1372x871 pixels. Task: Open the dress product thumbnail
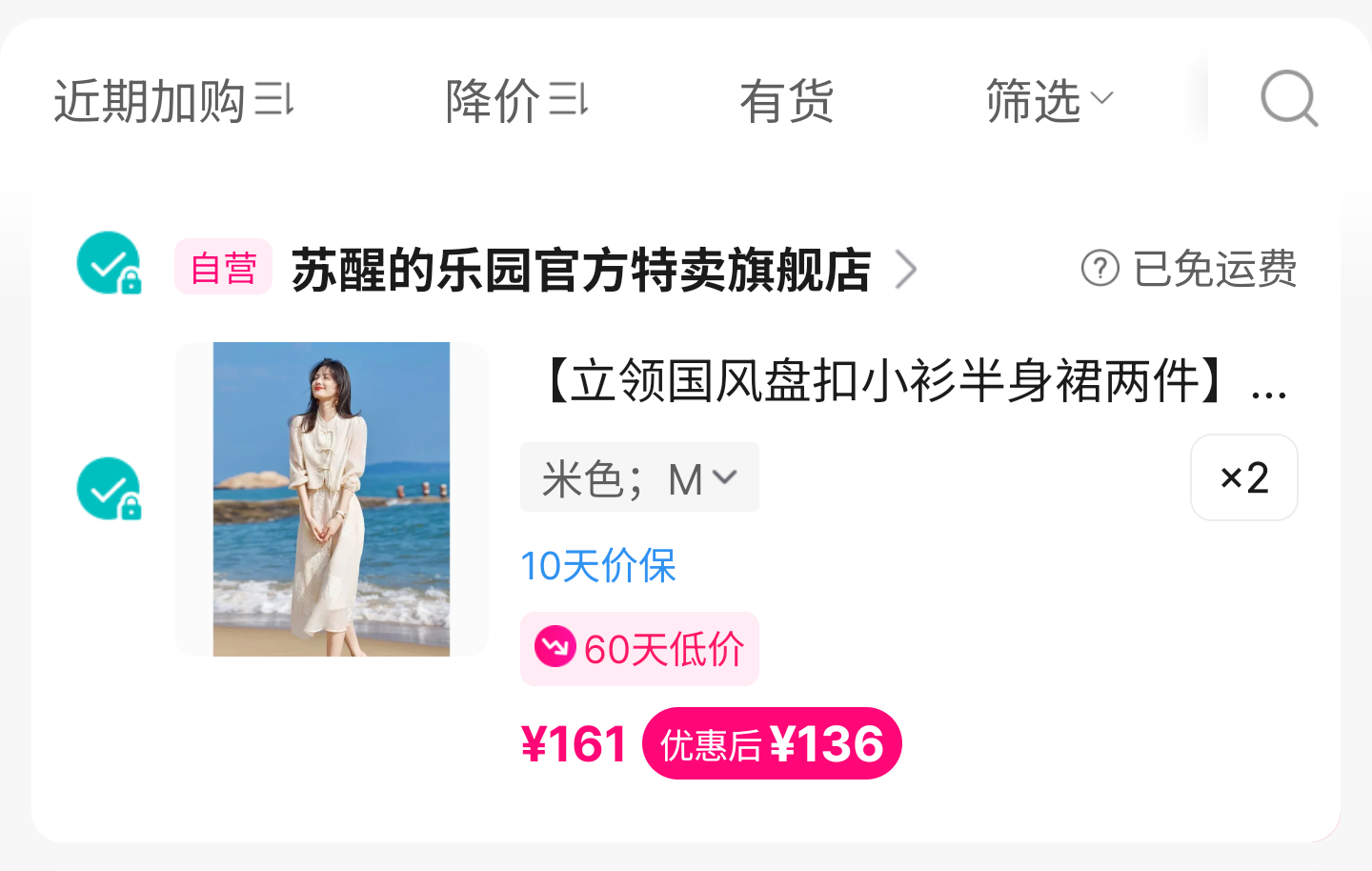[x=332, y=499]
